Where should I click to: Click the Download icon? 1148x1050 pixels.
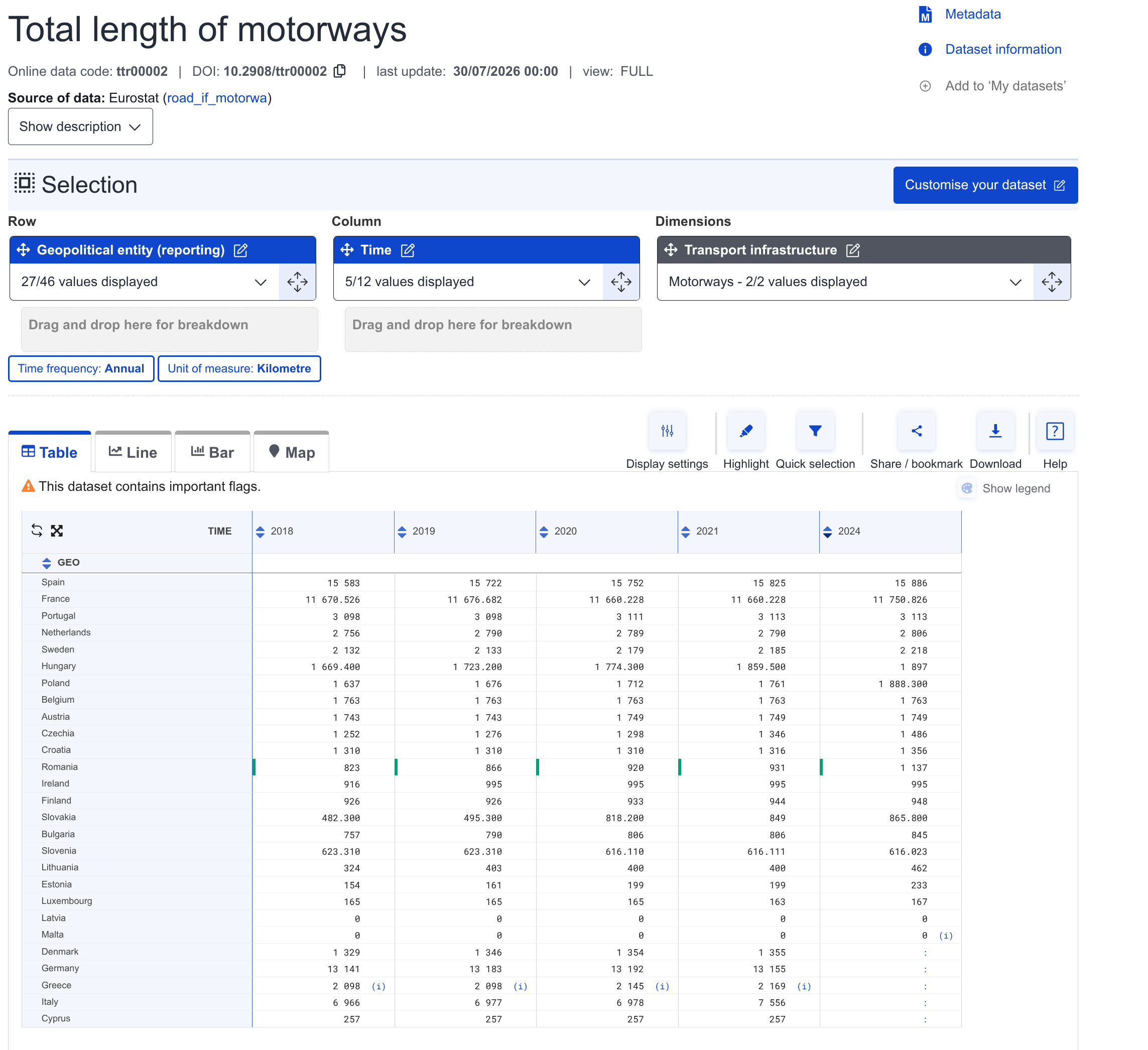[x=995, y=431]
